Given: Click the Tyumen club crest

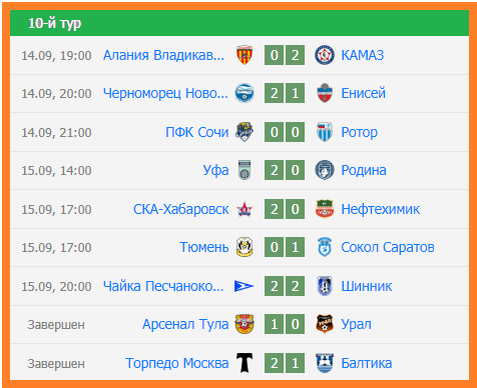Looking at the screenshot, I should (244, 247).
